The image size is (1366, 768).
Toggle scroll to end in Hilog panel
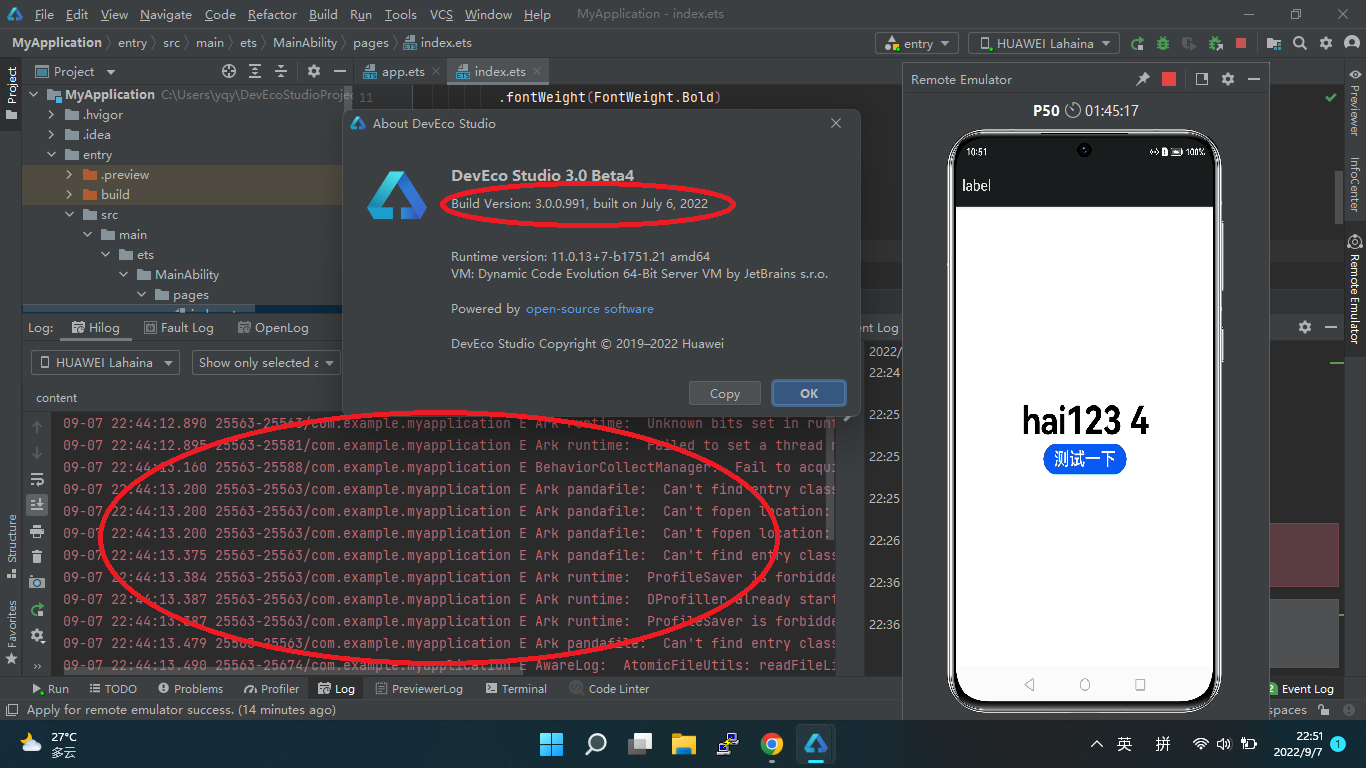click(x=37, y=504)
